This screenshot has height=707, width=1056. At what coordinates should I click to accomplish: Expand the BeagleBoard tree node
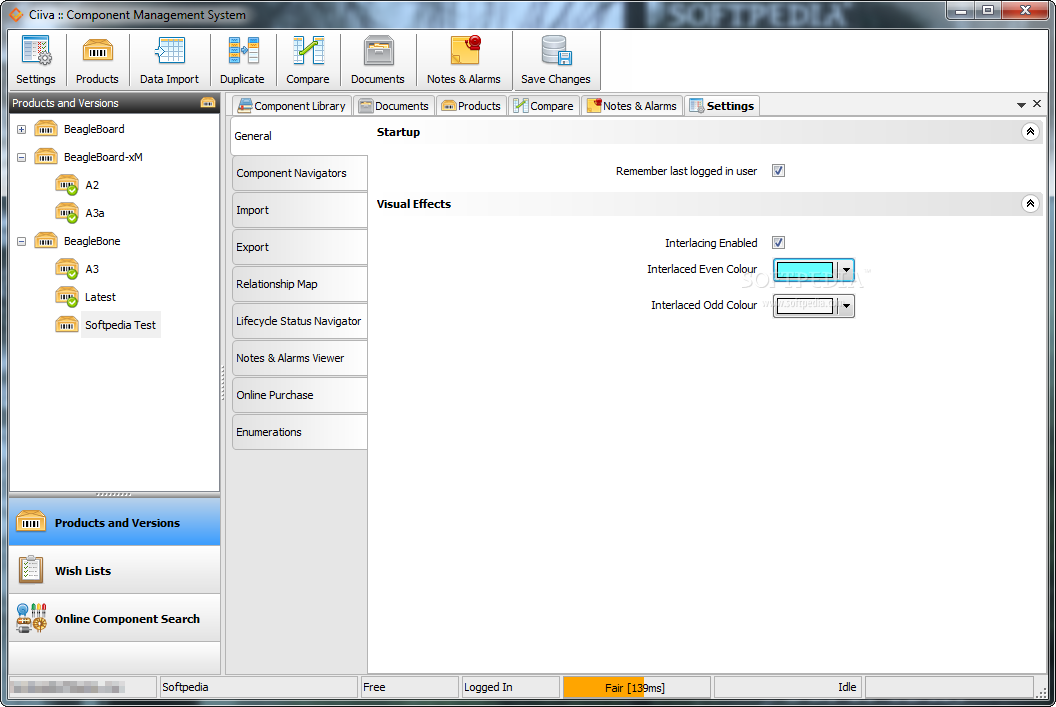[x=22, y=129]
